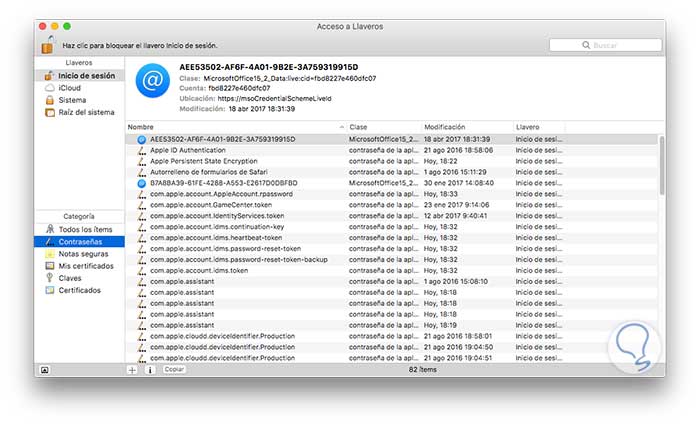Click pencil icon of Apple ID Authentication row
The image size is (700, 426).
pyautogui.click(x=142, y=150)
